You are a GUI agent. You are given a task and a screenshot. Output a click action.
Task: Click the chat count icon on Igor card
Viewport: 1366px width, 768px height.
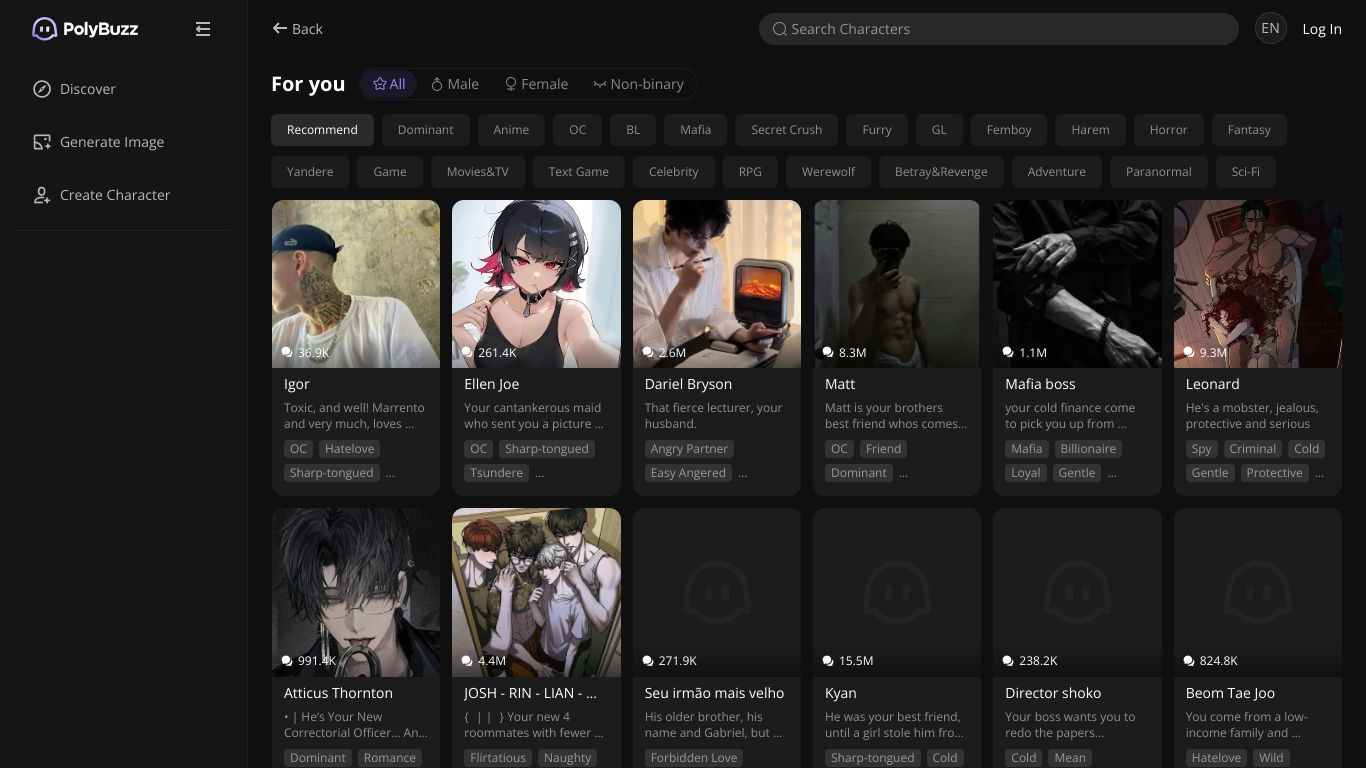288,352
